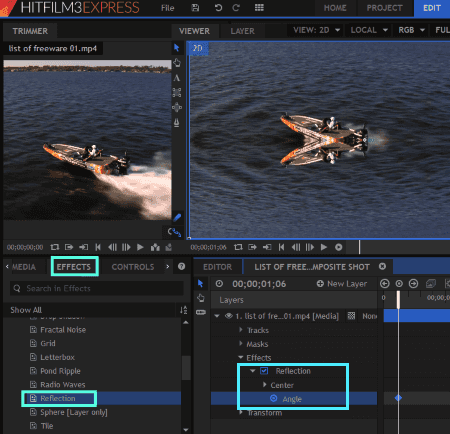Select the orbit/move crosshair tool
450x434 pixels.
[177, 107]
